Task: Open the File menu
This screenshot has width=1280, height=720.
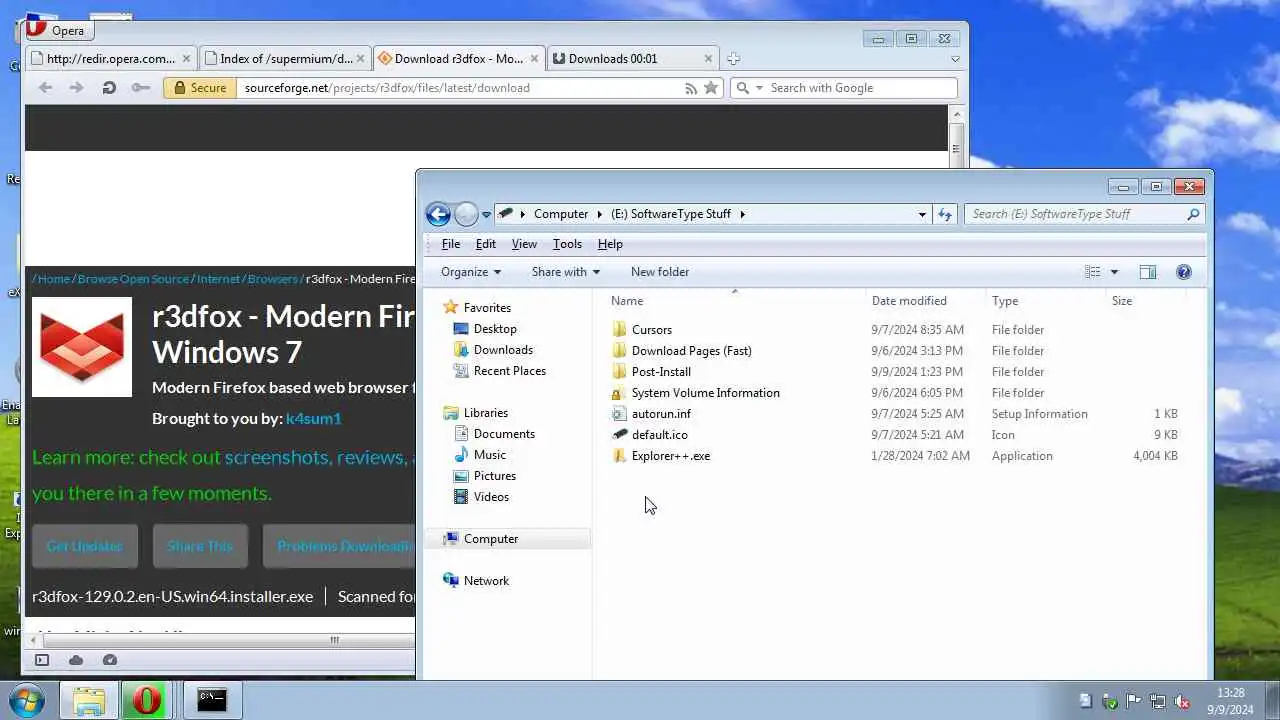Action: (451, 244)
